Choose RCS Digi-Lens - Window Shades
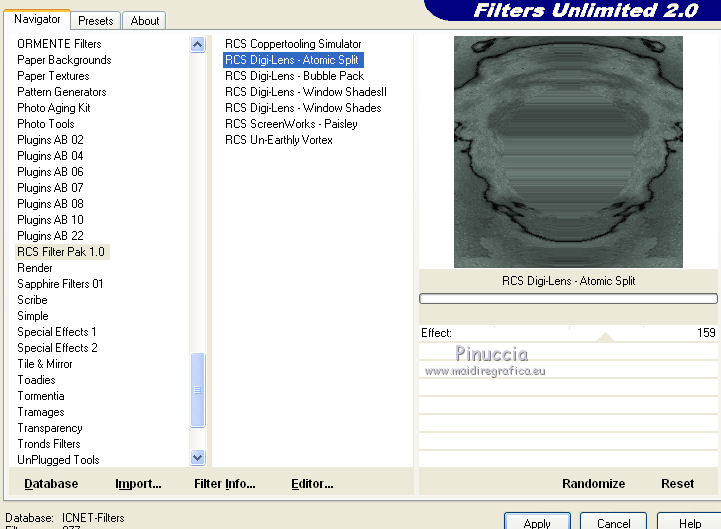This screenshot has height=529, width=721. point(303,108)
